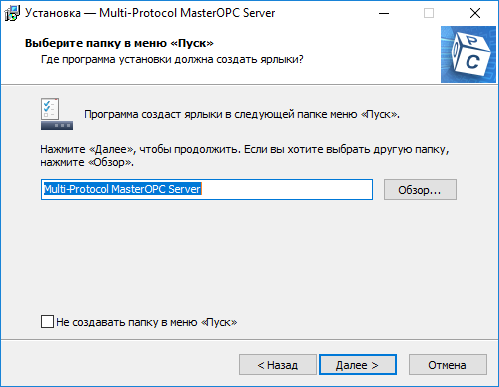Image resolution: width=499 pixels, height=387 pixels.
Task: Click the installer icon in title bar
Action: tap(12, 13)
